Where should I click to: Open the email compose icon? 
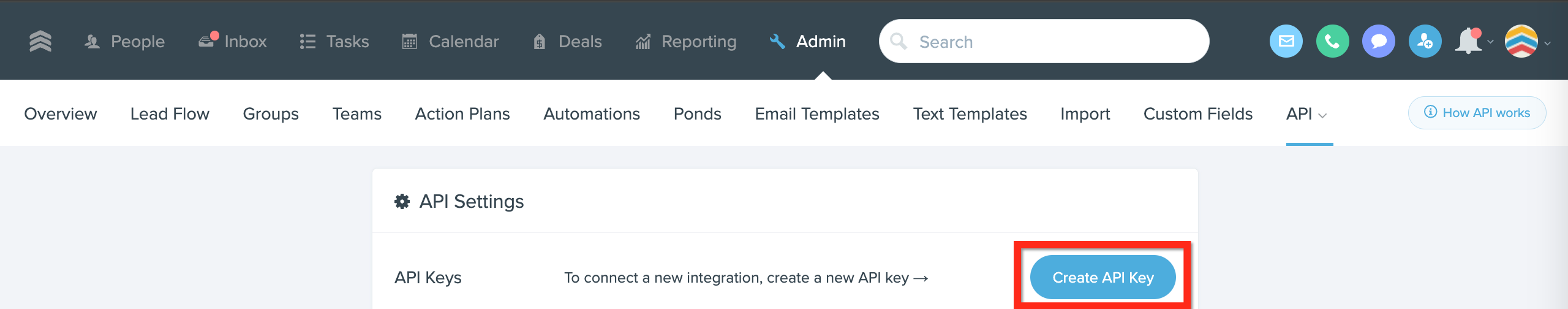1286,41
